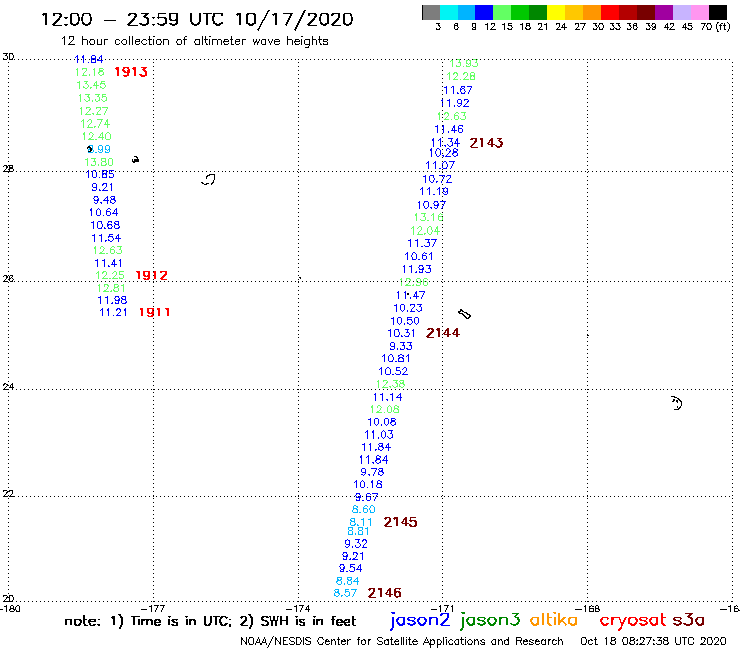
Task: Click the -177 longitude axis label
Action: click(x=154, y=608)
